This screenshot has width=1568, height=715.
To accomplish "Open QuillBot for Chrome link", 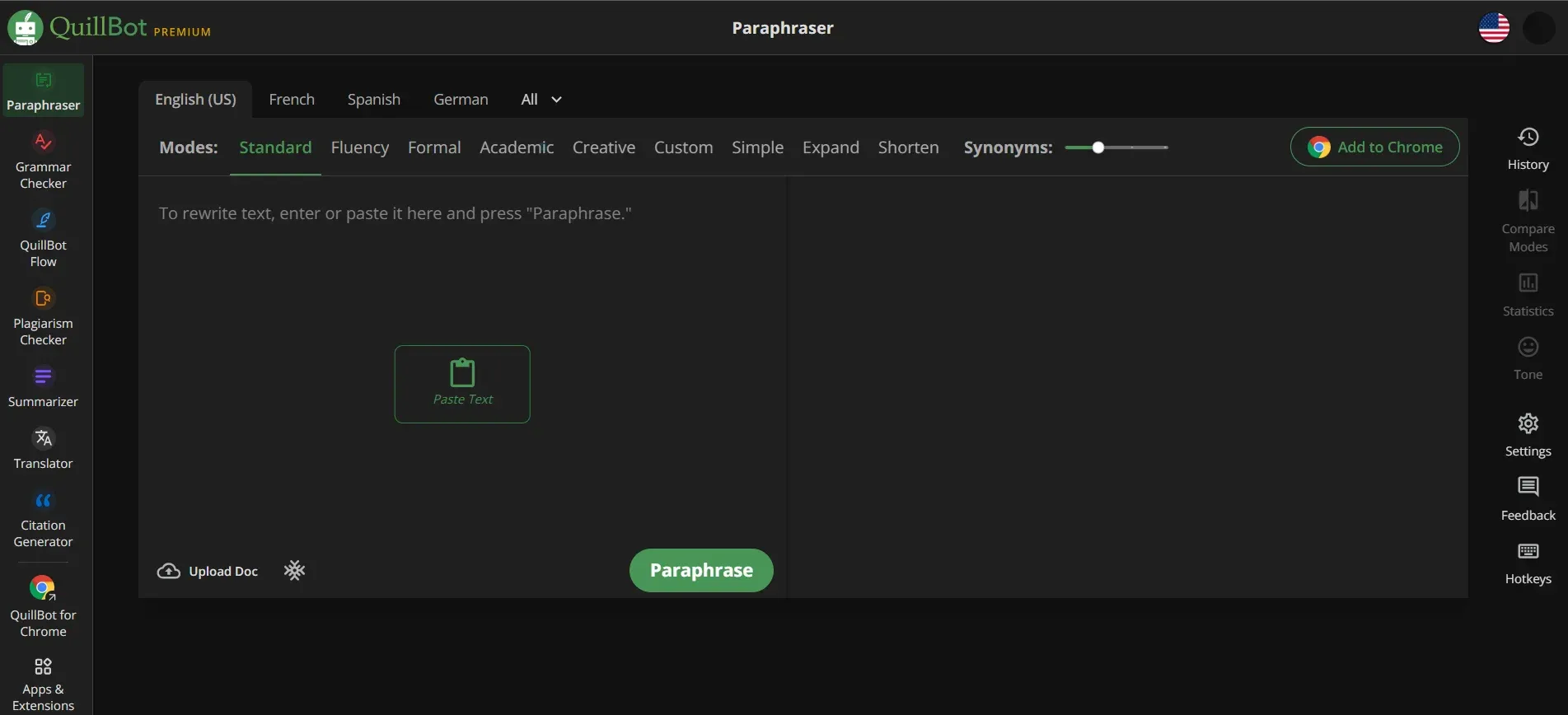I will pyautogui.click(x=43, y=607).
